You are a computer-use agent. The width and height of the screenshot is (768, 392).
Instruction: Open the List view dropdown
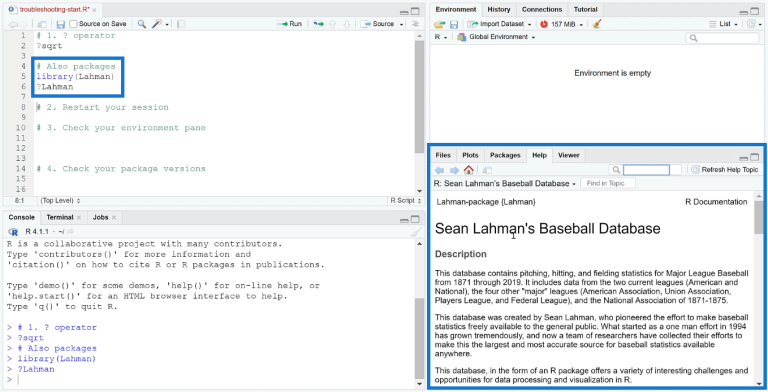(x=723, y=24)
